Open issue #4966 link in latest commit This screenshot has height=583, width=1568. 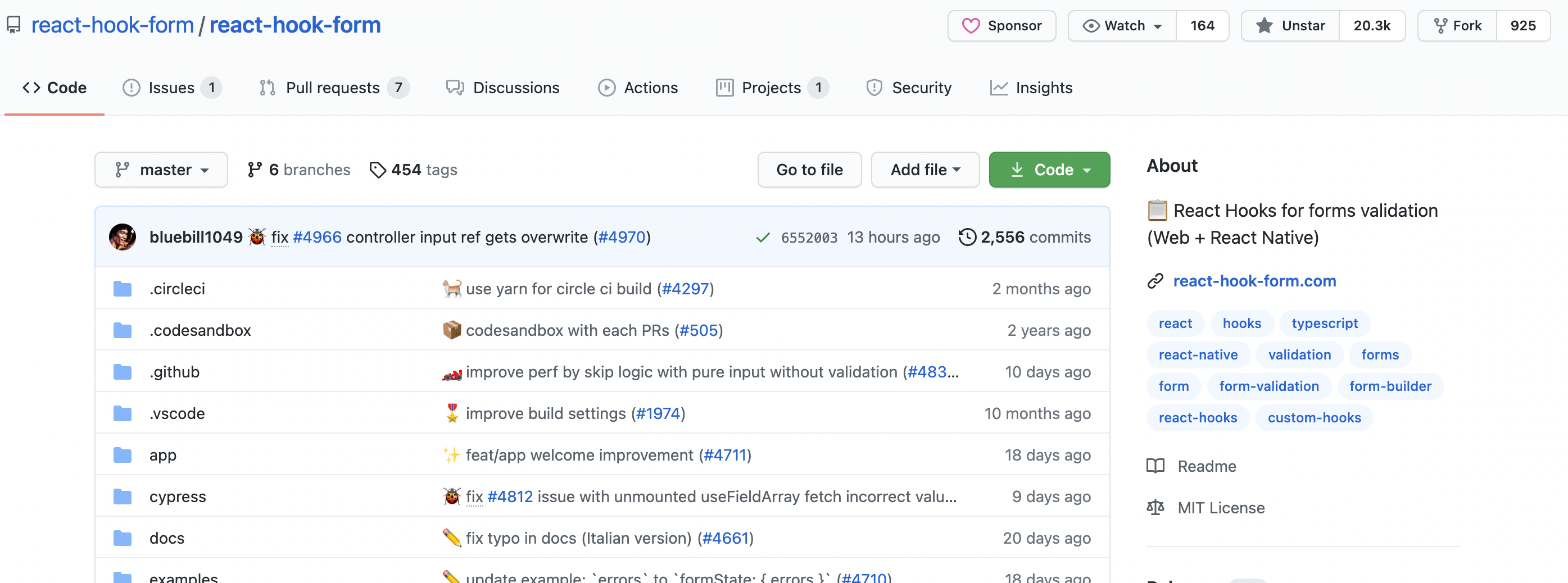click(317, 236)
